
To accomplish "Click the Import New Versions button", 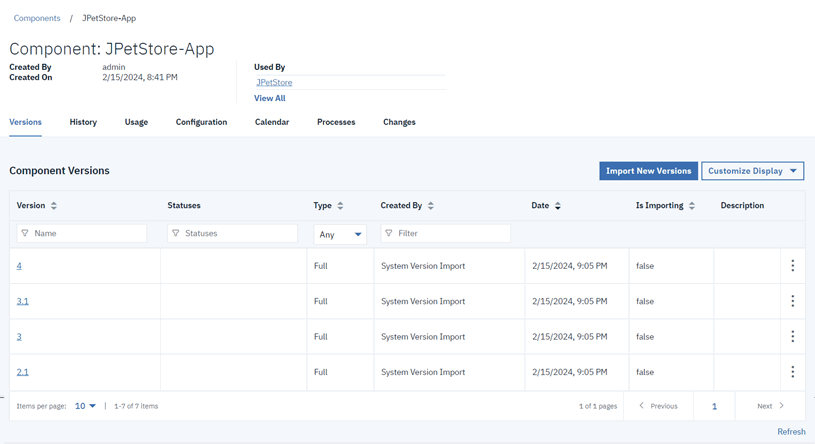I will [x=648, y=171].
